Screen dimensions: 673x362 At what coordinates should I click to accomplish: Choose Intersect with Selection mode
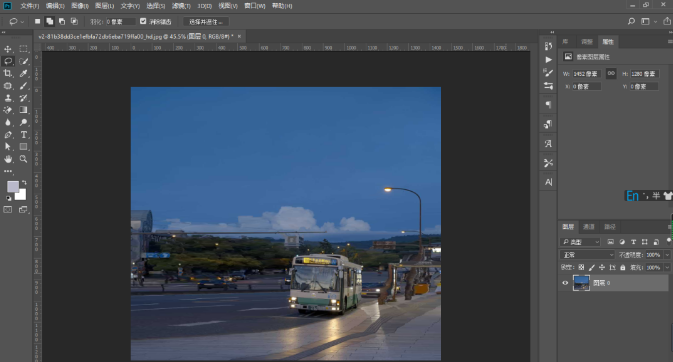[x=74, y=21]
